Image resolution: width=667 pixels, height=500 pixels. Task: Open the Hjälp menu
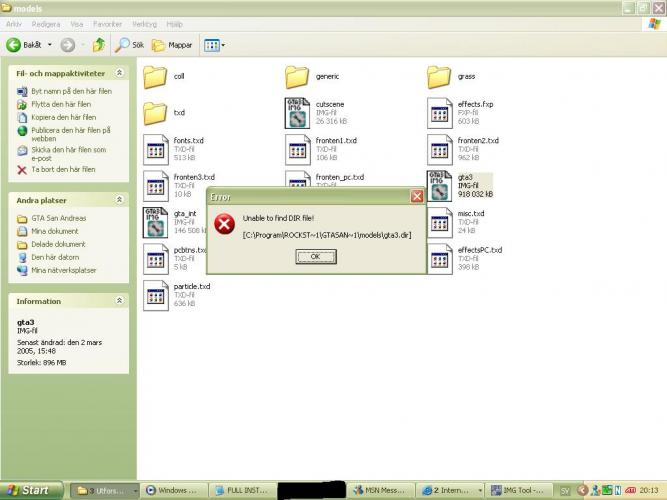coord(174,24)
